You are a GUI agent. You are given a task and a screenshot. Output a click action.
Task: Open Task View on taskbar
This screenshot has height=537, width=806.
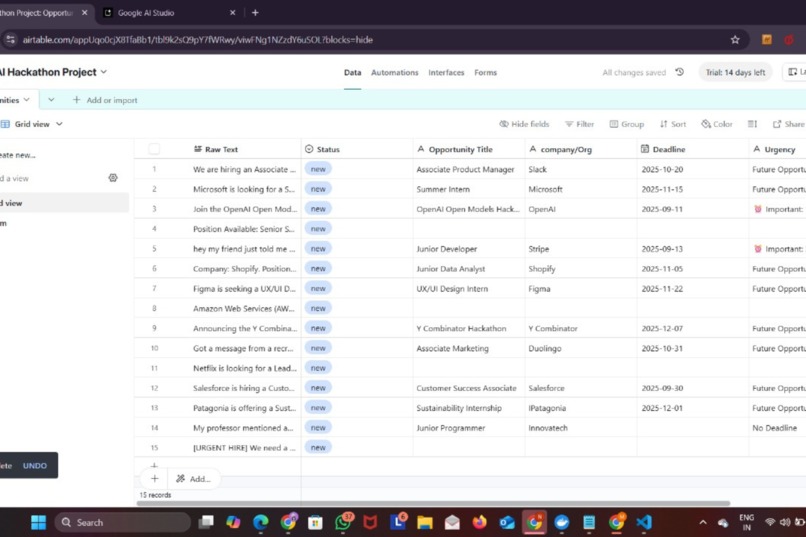[x=206, y=522]
